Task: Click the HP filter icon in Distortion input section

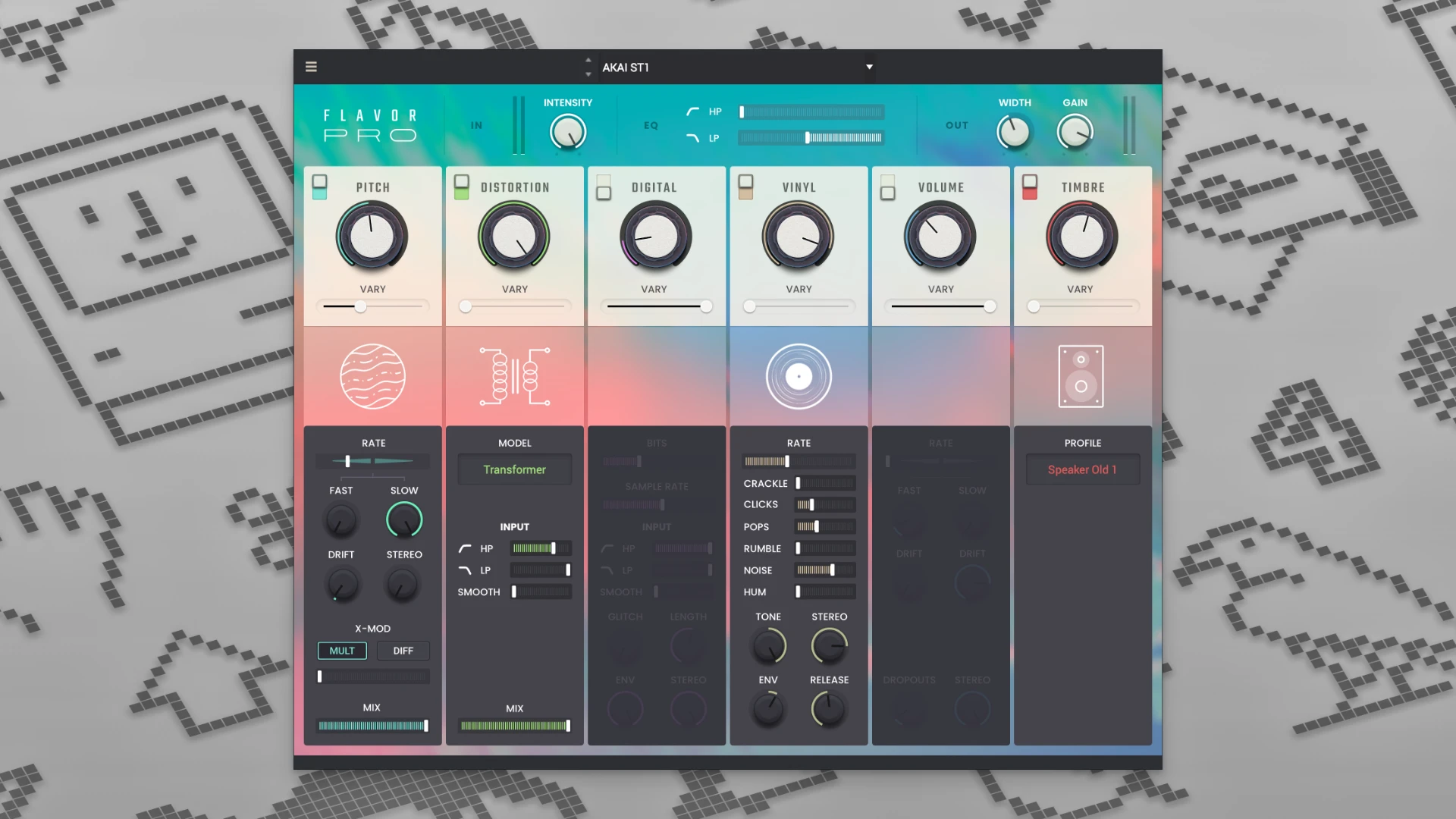Action: [x=463, y=548]
